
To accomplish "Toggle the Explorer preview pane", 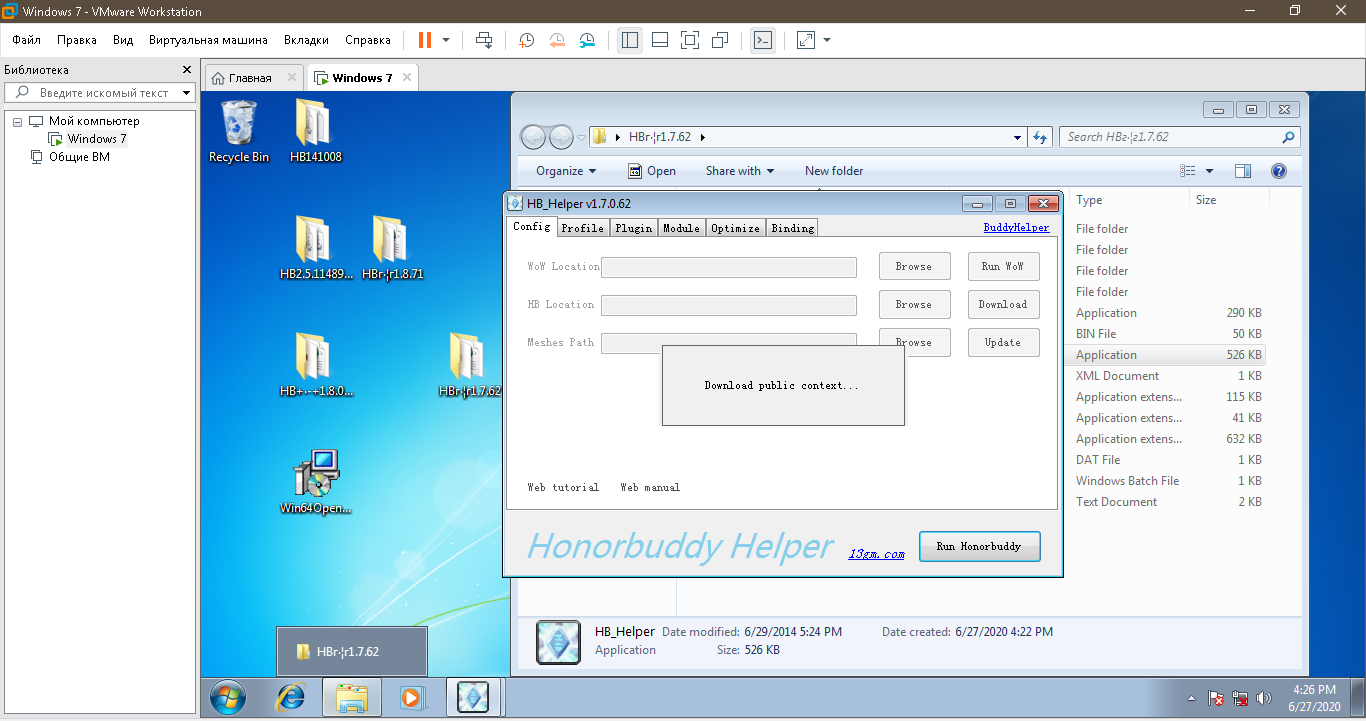I will tap(1243, 171).
